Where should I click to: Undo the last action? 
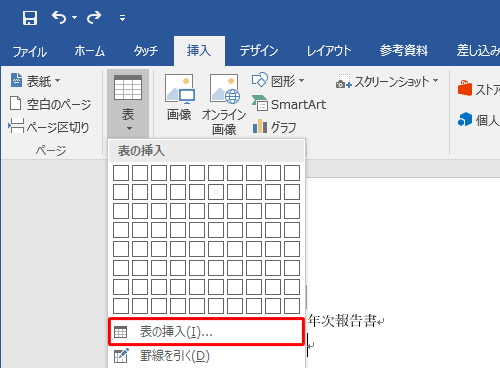(x=59, y=17)
